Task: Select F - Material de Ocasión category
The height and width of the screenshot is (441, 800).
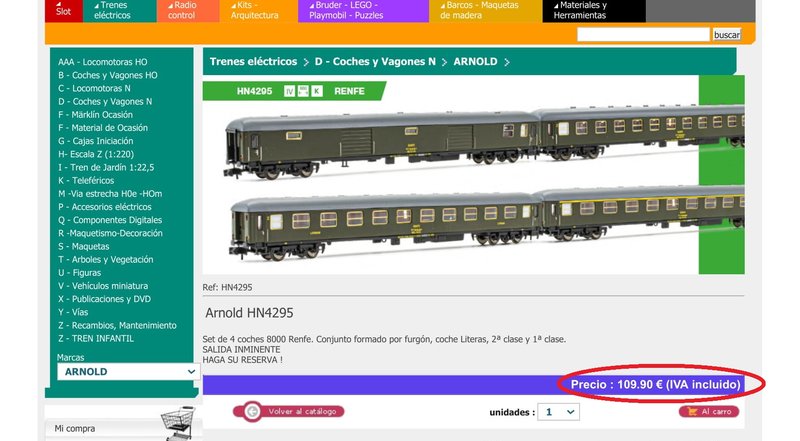Action: pos(103,128)
